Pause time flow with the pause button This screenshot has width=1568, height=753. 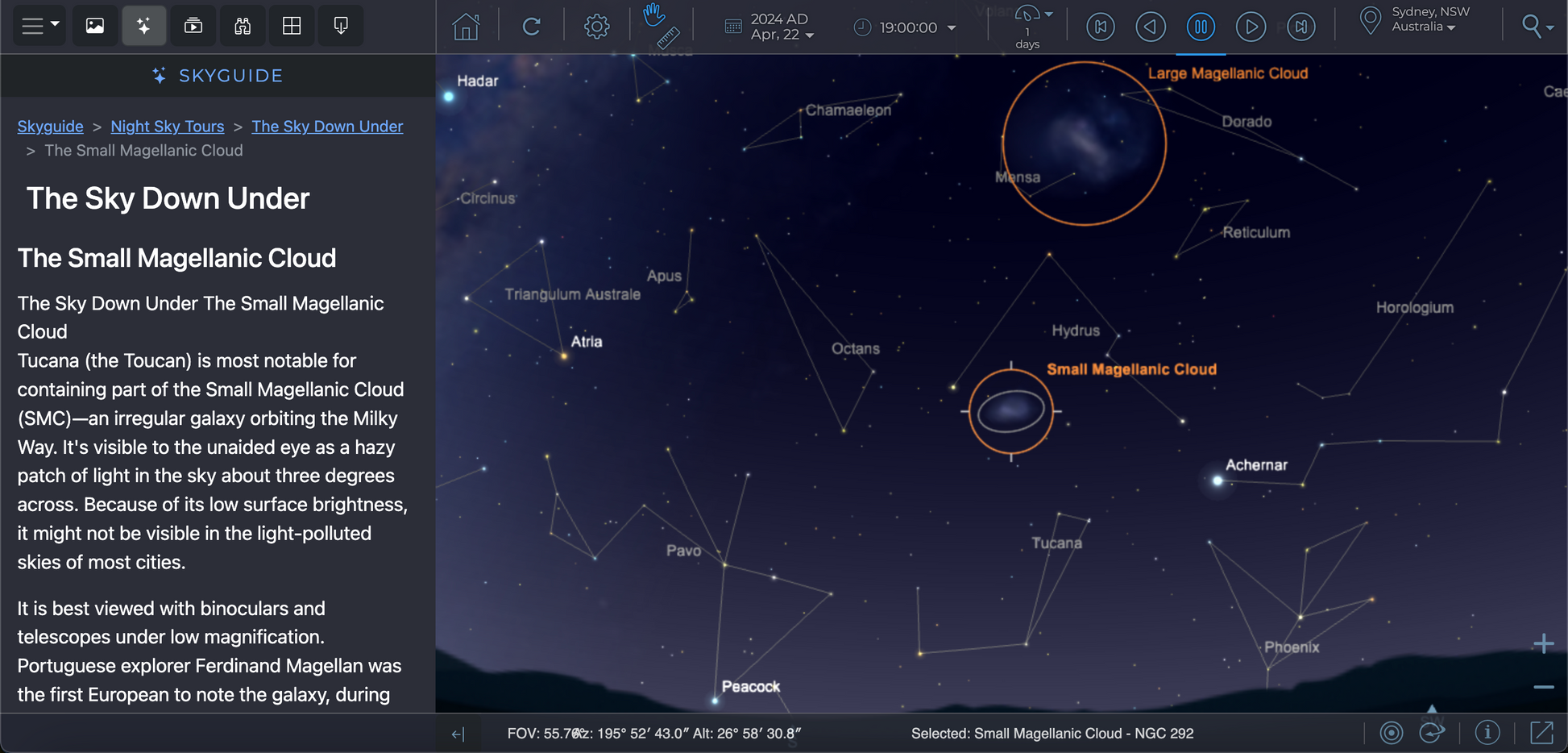pyautogui.click(x=1201, y=27)
